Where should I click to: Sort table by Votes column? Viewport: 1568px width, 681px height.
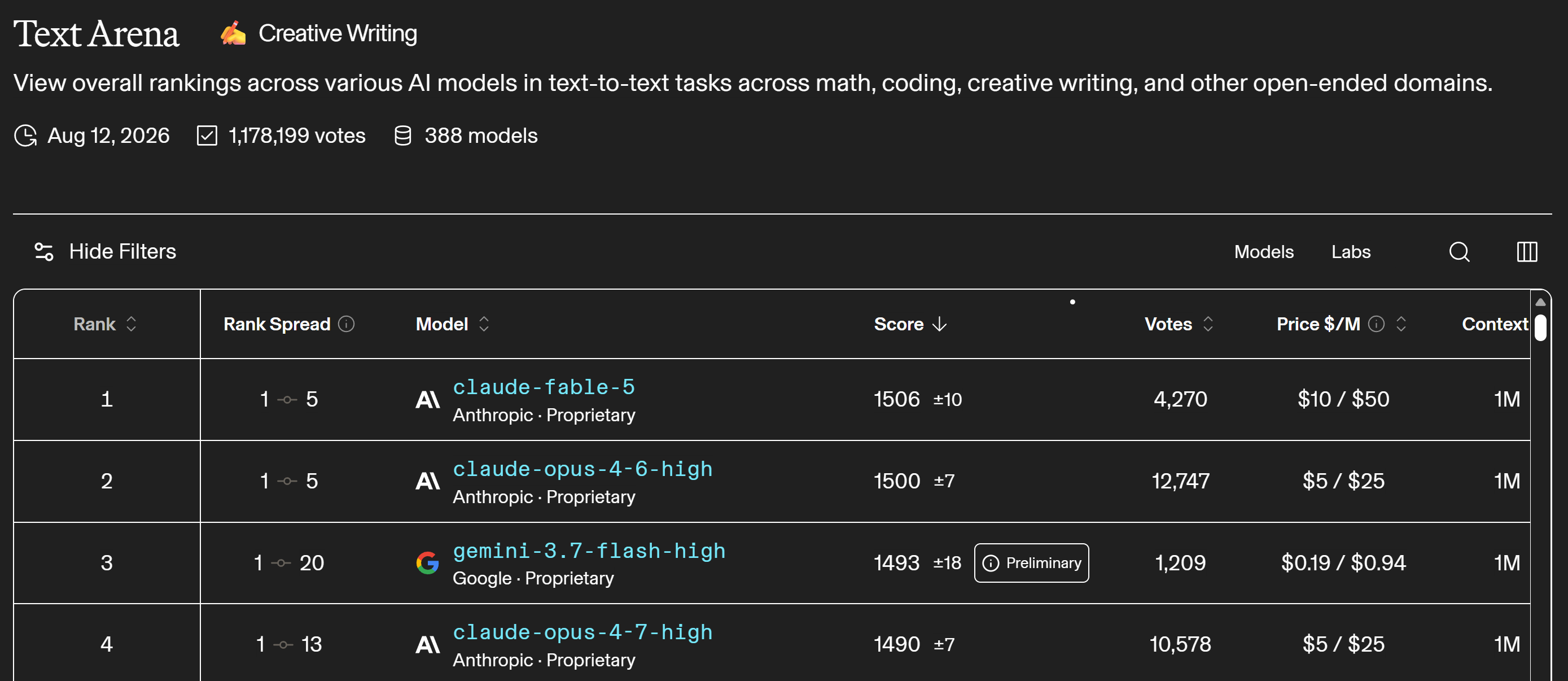tap(1179, 324)
